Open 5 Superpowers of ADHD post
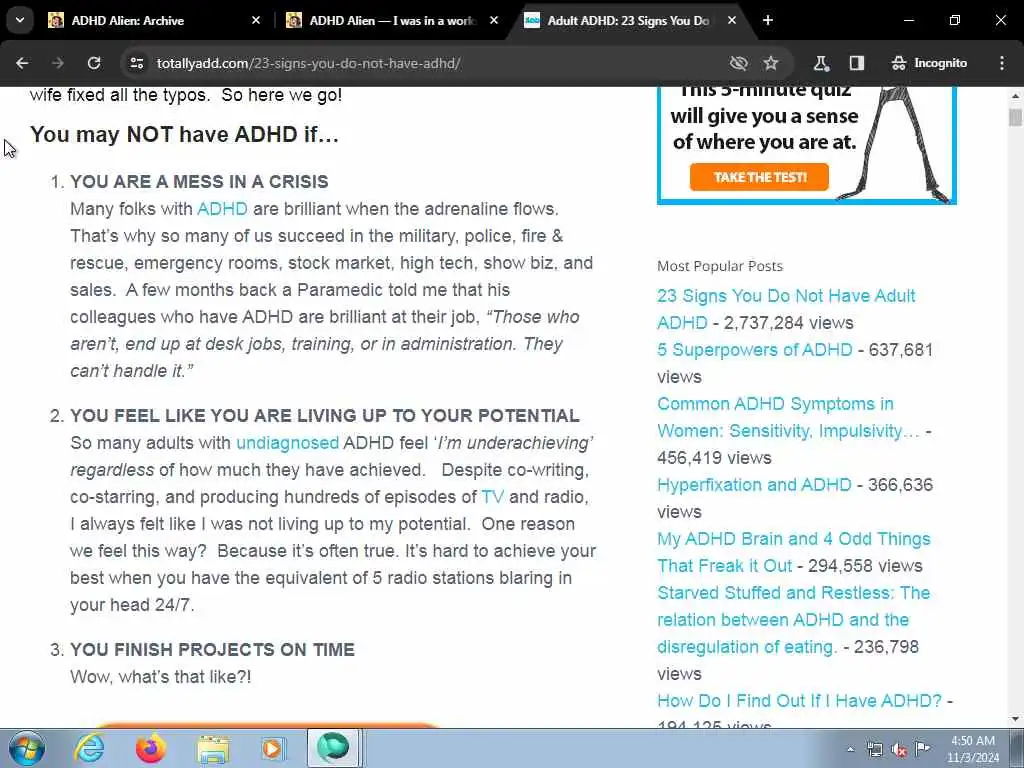This screenshot has height=768, width=1024. 754,350
